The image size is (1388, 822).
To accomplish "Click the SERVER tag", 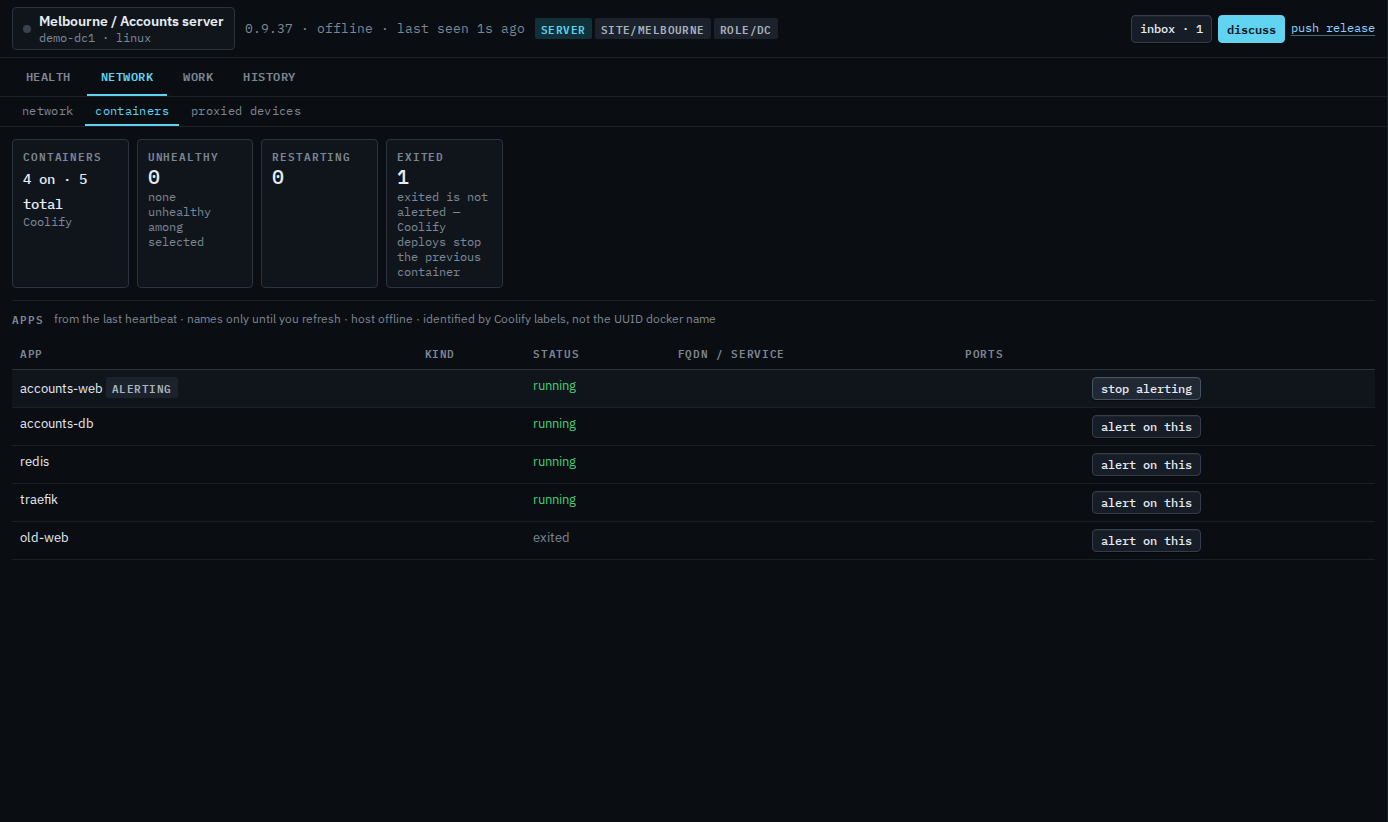I will (x=563, y=29).
